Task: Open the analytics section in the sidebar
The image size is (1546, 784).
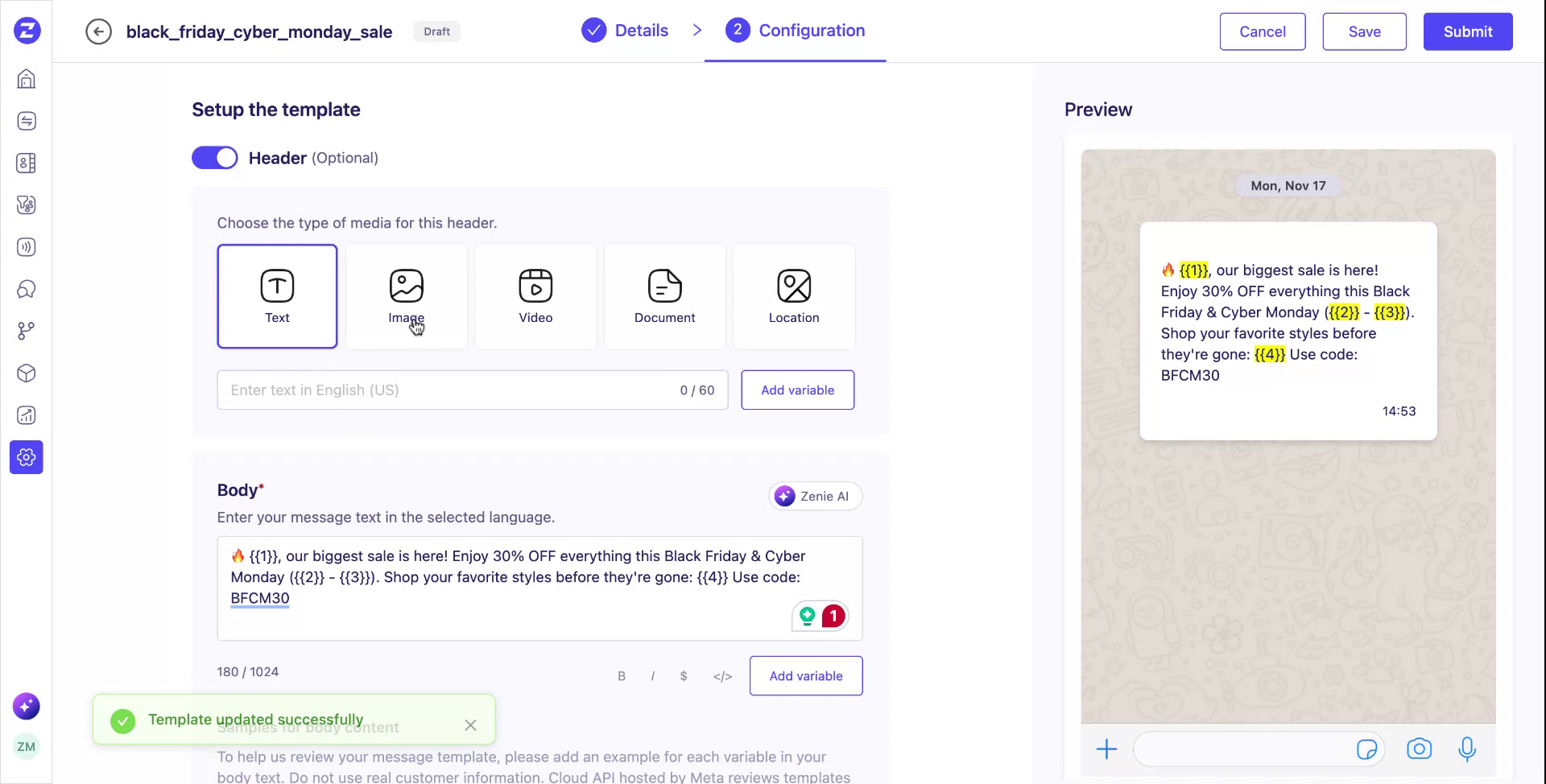Action: (x=26, y=415)
